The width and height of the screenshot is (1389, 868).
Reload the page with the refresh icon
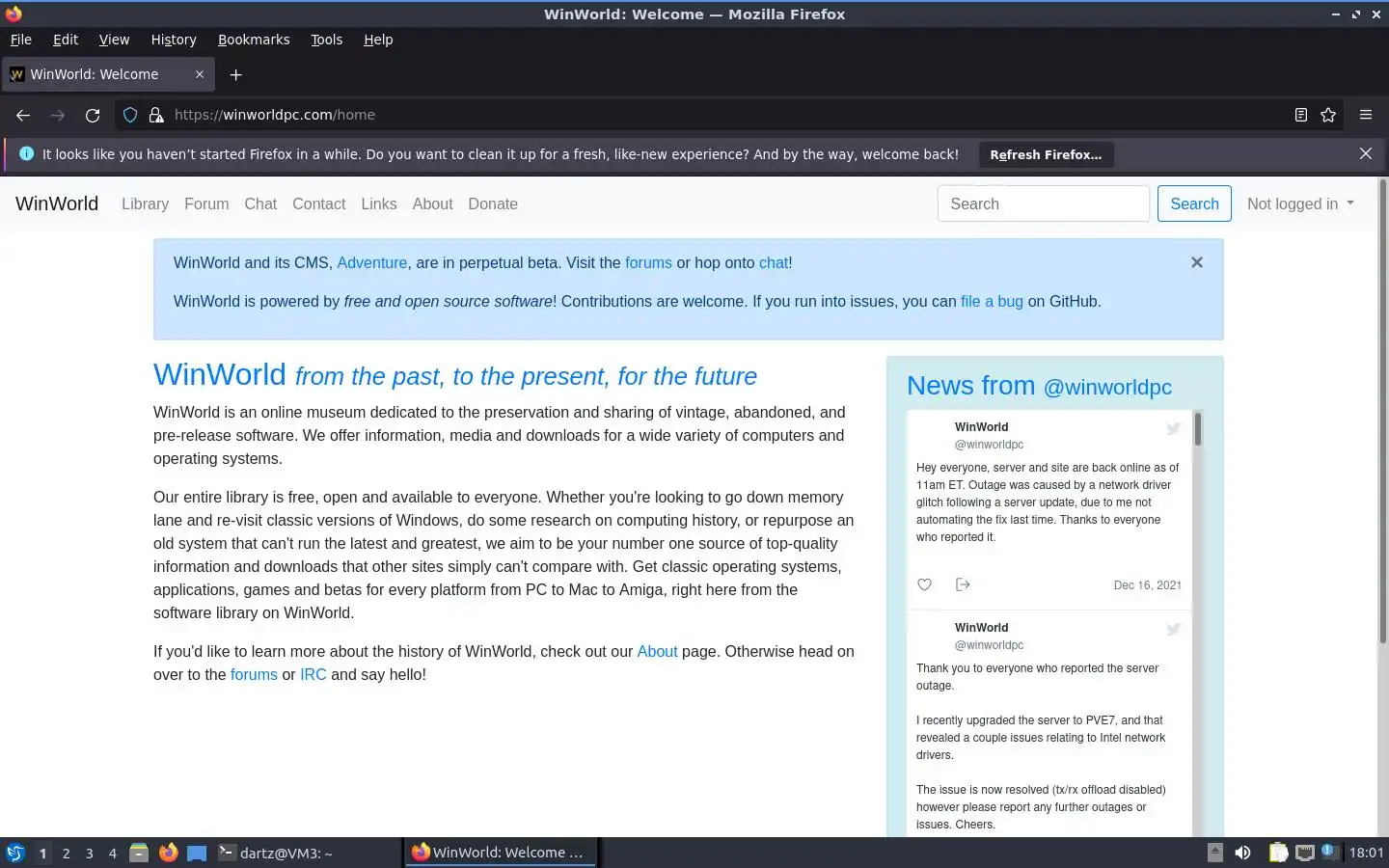point(93,115)
